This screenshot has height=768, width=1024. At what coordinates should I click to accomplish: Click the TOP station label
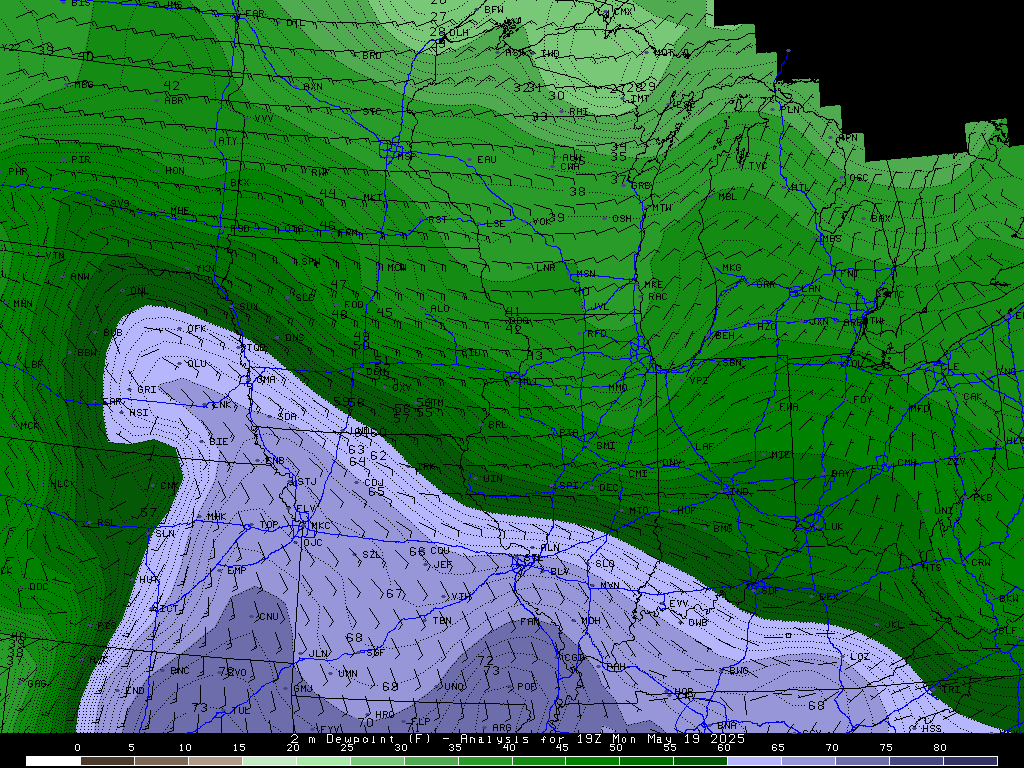(268, 525)
